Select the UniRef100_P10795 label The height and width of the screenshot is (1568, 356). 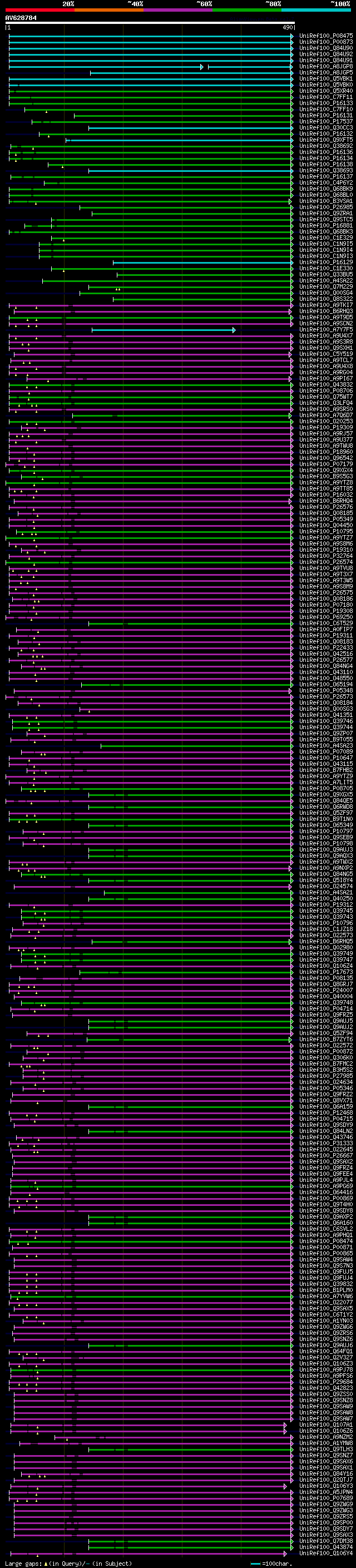pyautogui.click(x=326, y=532)
